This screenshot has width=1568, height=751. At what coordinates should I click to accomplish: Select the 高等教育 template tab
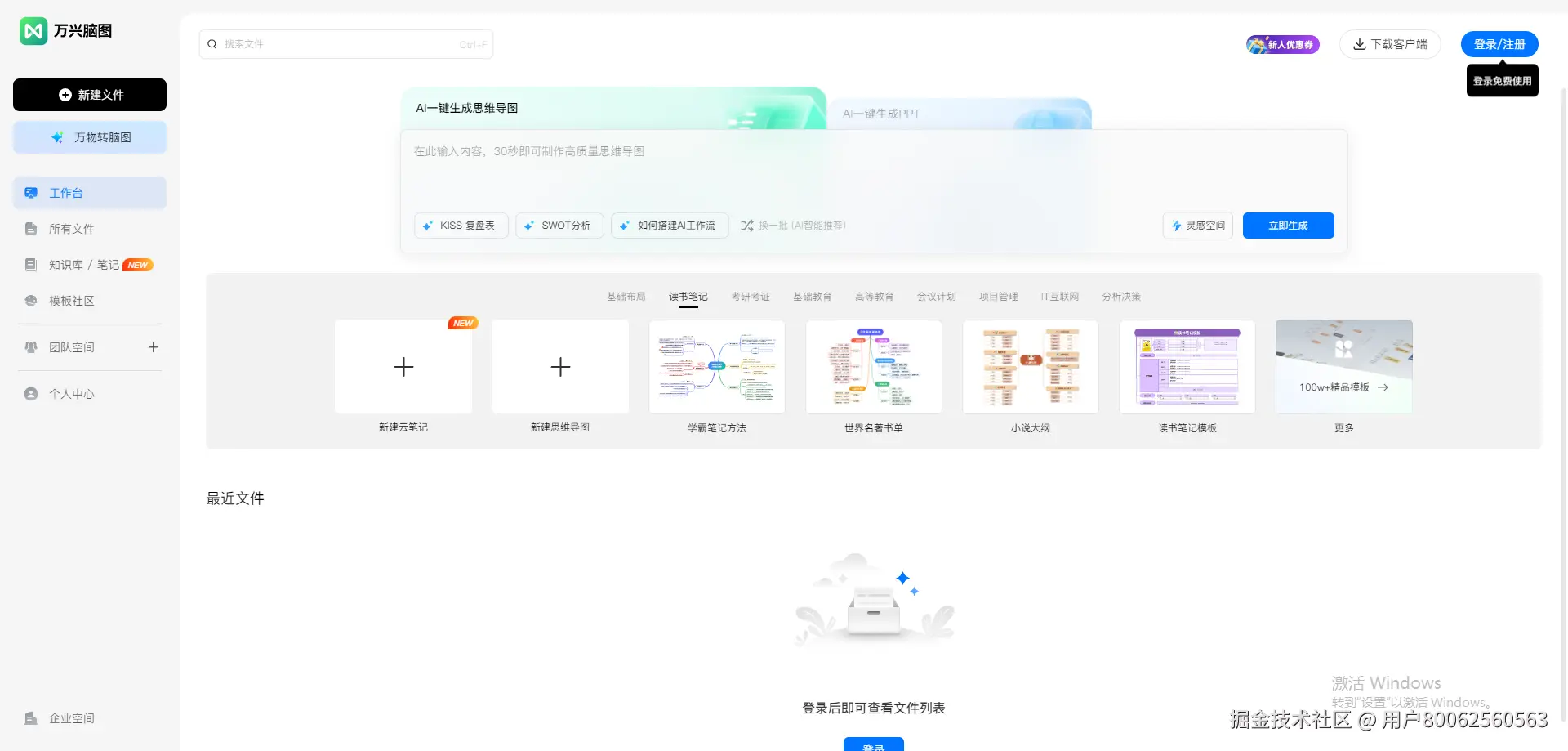[875, 297]
